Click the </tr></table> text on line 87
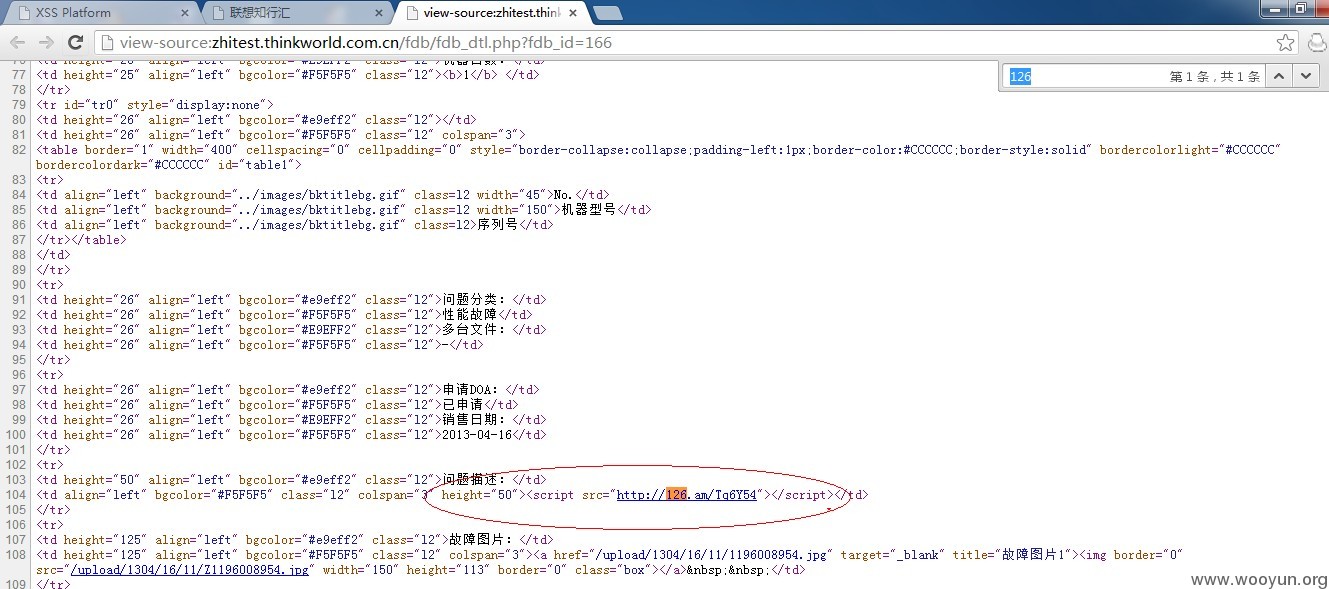 (x=81, y=240)
